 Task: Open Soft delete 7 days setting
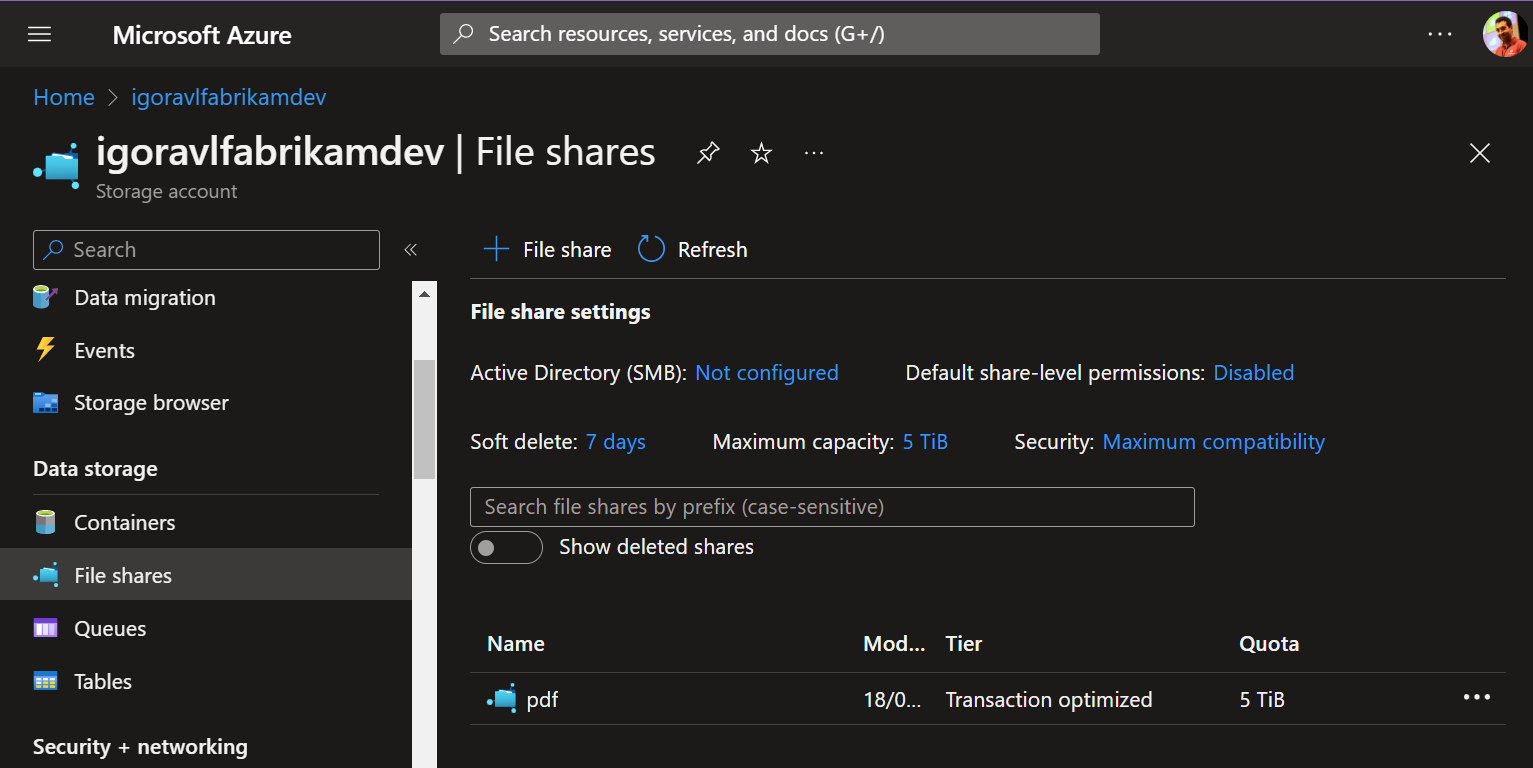(616, 442)
